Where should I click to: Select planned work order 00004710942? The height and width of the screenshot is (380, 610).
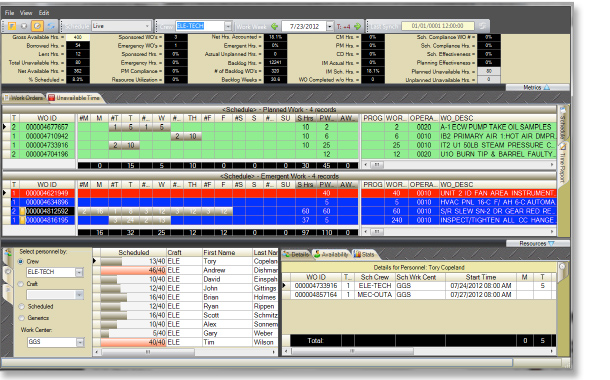tap(47, 136)
